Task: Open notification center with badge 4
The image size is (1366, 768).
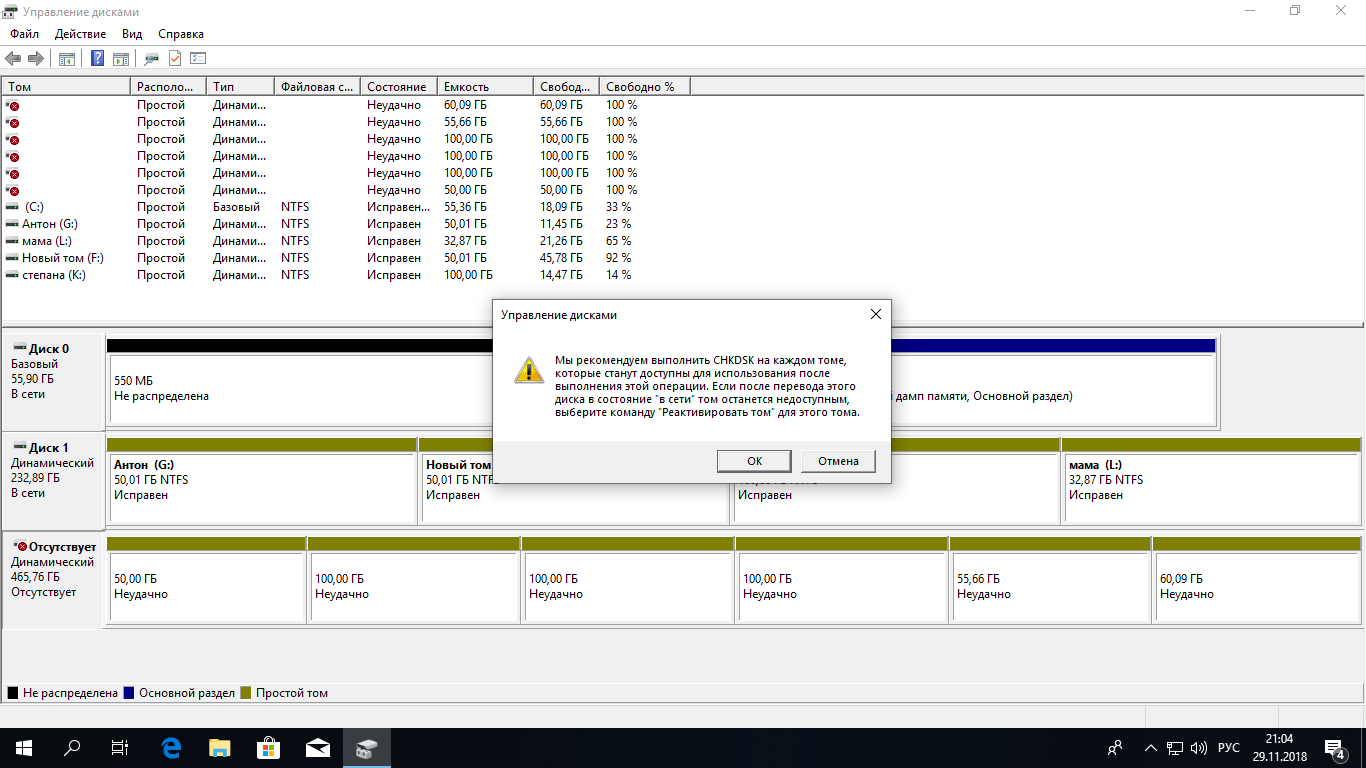Action: pyautogui.click(x=1335, y=748)
